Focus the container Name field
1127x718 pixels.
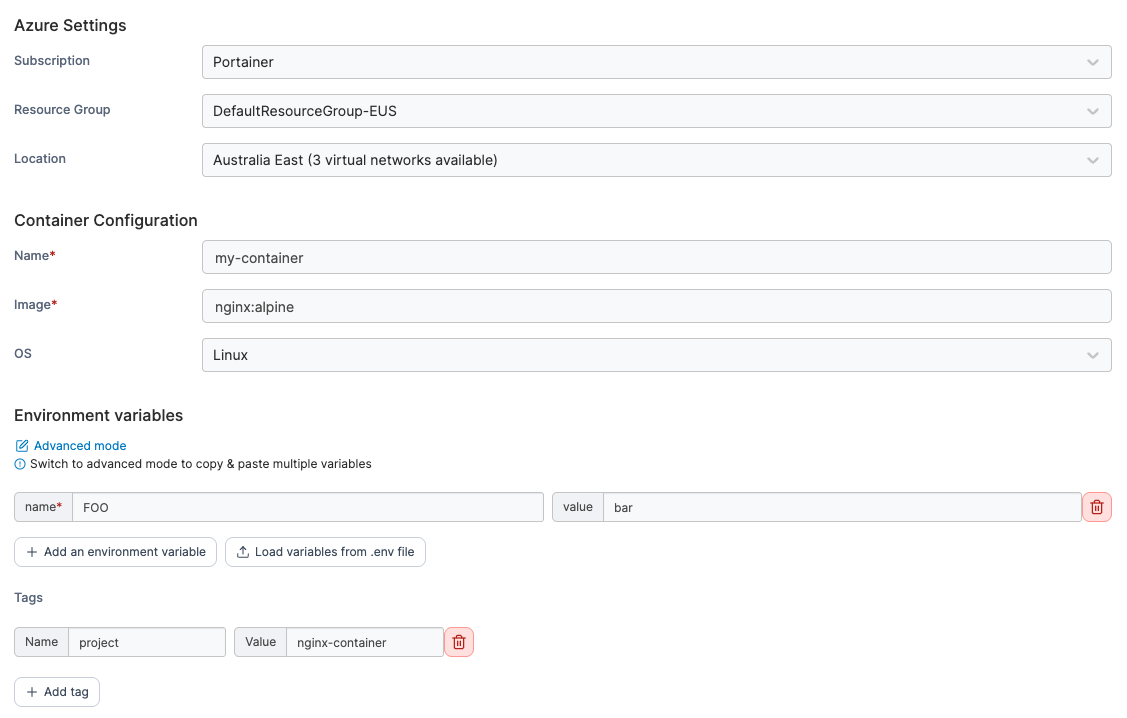point(656,257)
